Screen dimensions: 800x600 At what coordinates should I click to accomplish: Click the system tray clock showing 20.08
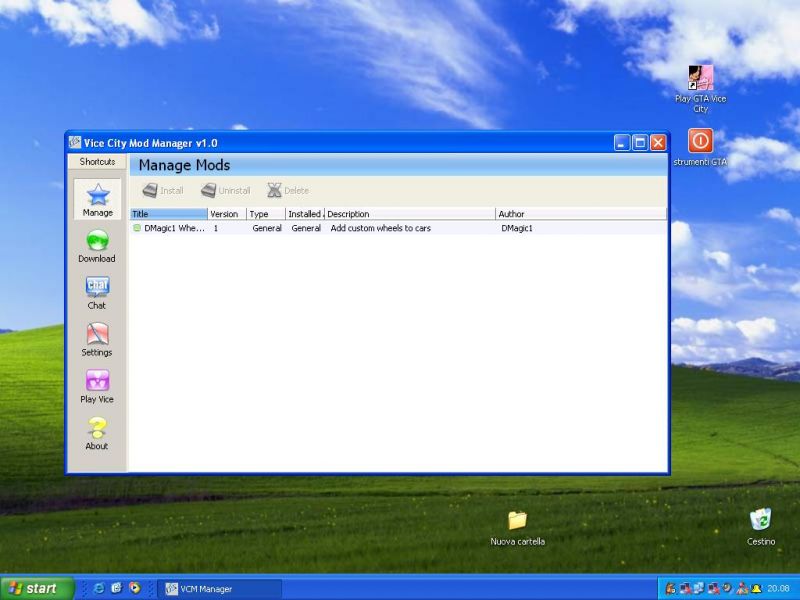[778, 589]
